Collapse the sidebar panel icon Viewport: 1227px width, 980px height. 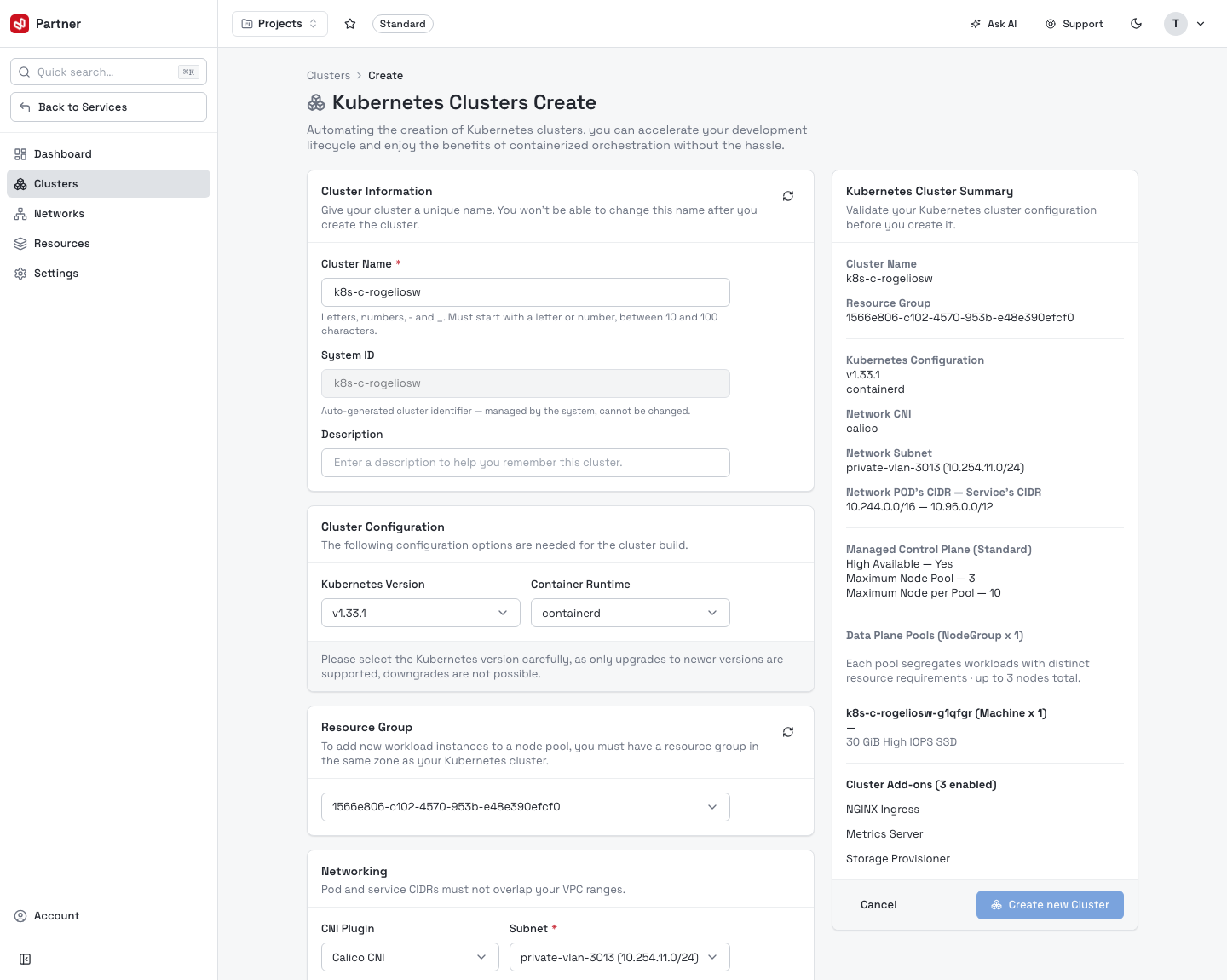click(x=26, y=960)
